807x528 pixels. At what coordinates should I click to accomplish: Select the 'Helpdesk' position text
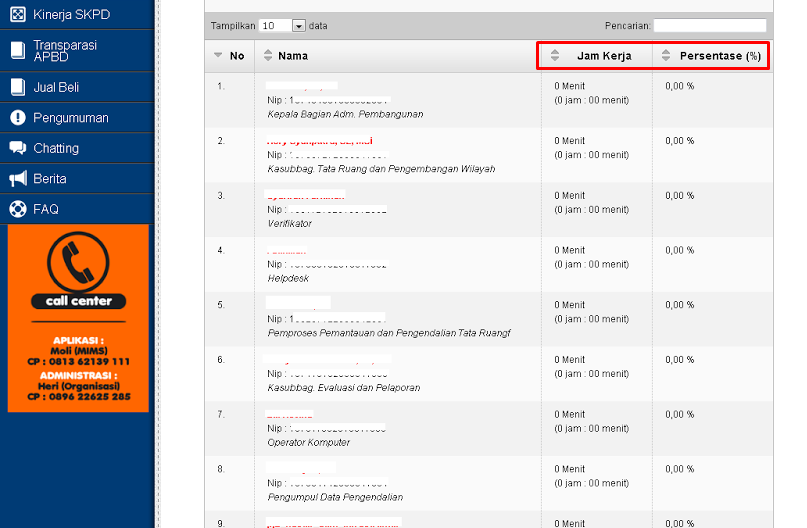point(288,278)
